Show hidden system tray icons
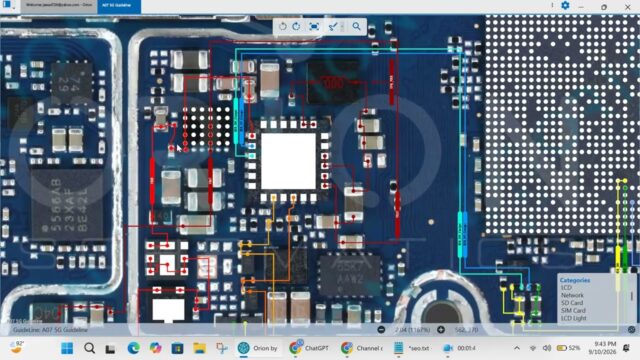The image size is (640, 360). pyautogui.click(x=517, y=348)
